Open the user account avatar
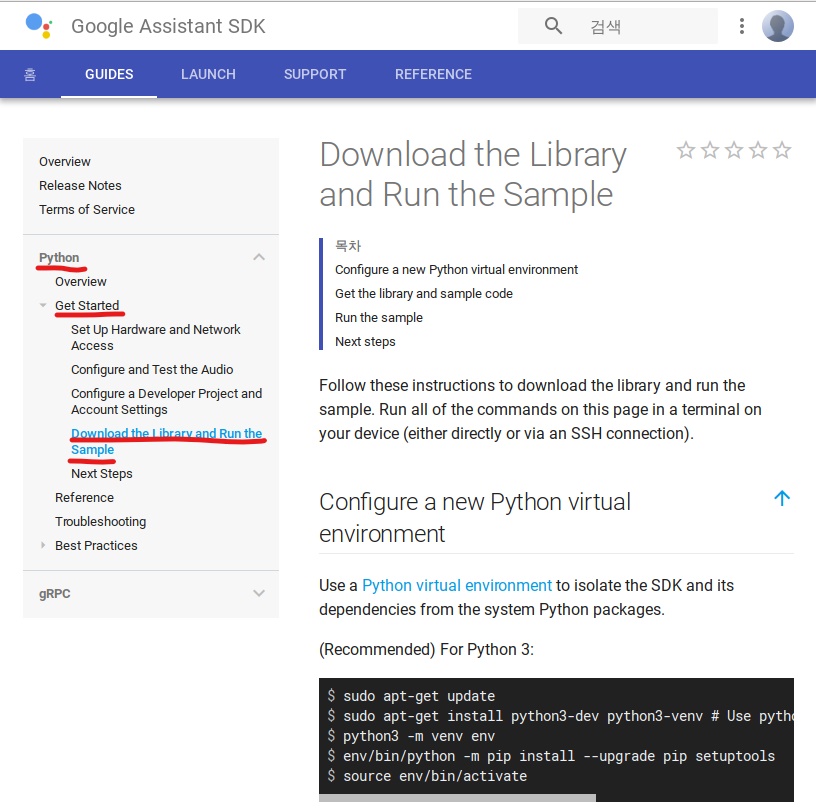Viewport: 816px width, 810px height. tap(777, 26)
